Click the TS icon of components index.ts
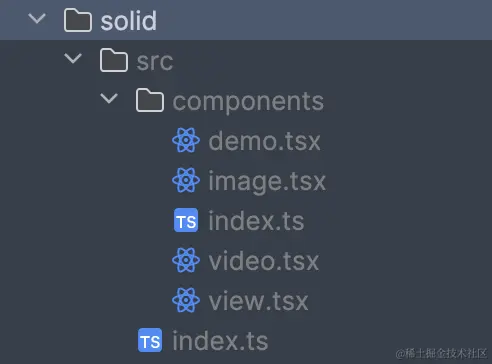The width and height of the screenshot is (492, 364). (186, 220)
